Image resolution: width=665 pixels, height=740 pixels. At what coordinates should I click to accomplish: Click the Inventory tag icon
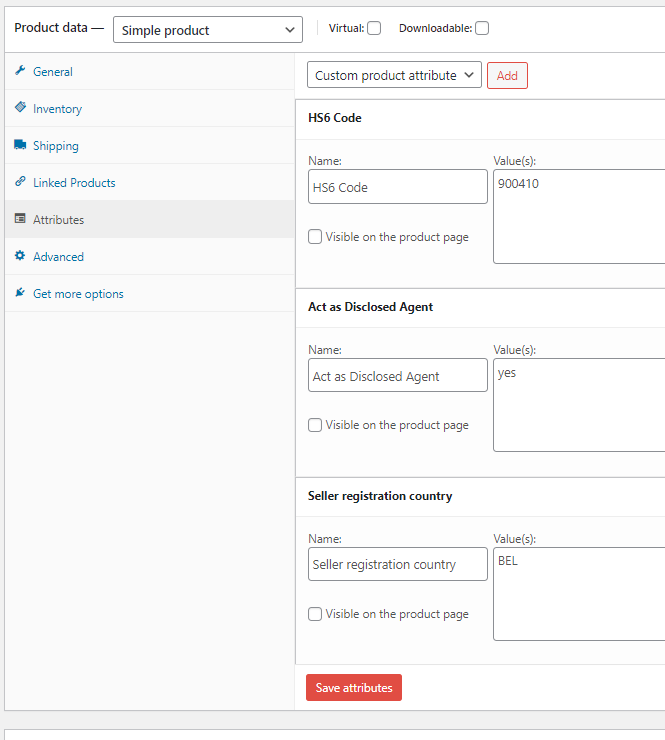tap(20, 108)
